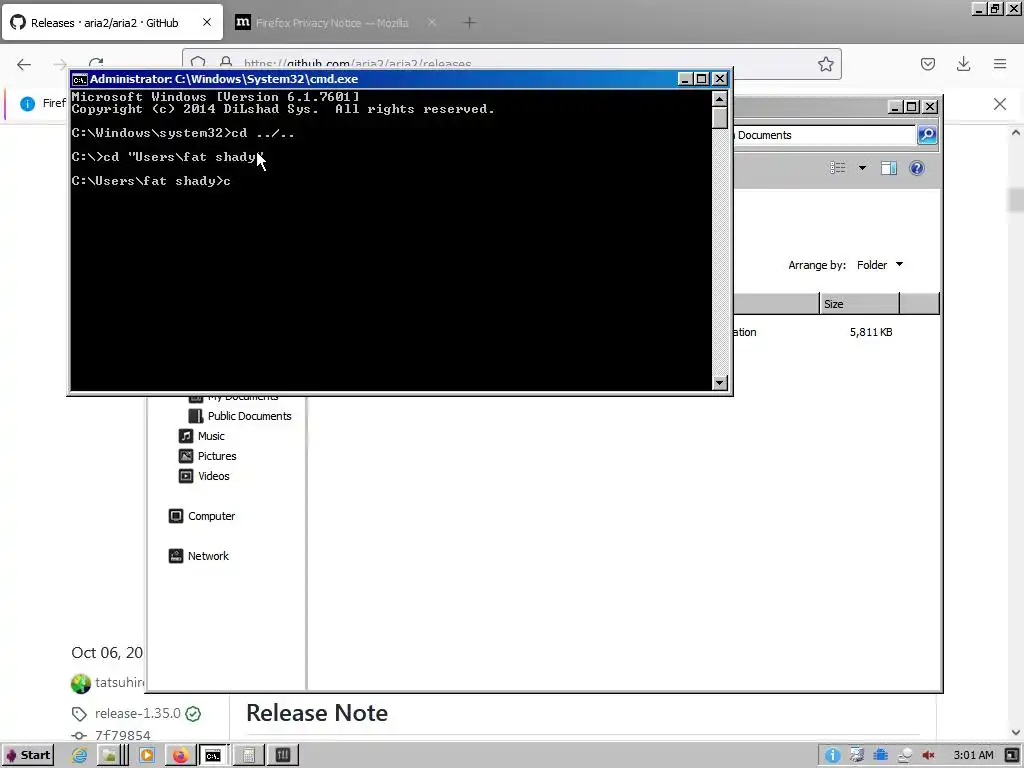
Task: Click cmd scrollbar down arrow
Action: [x=720, y=383]
